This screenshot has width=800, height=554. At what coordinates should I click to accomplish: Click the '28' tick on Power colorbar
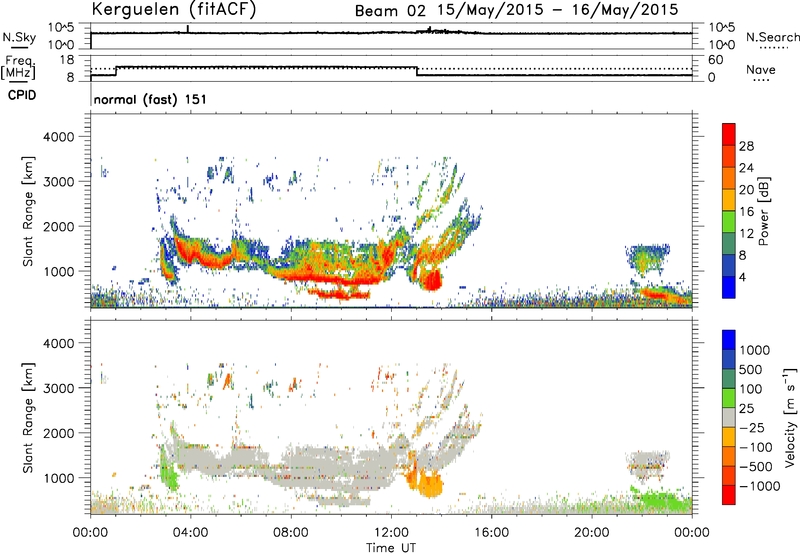746,146
